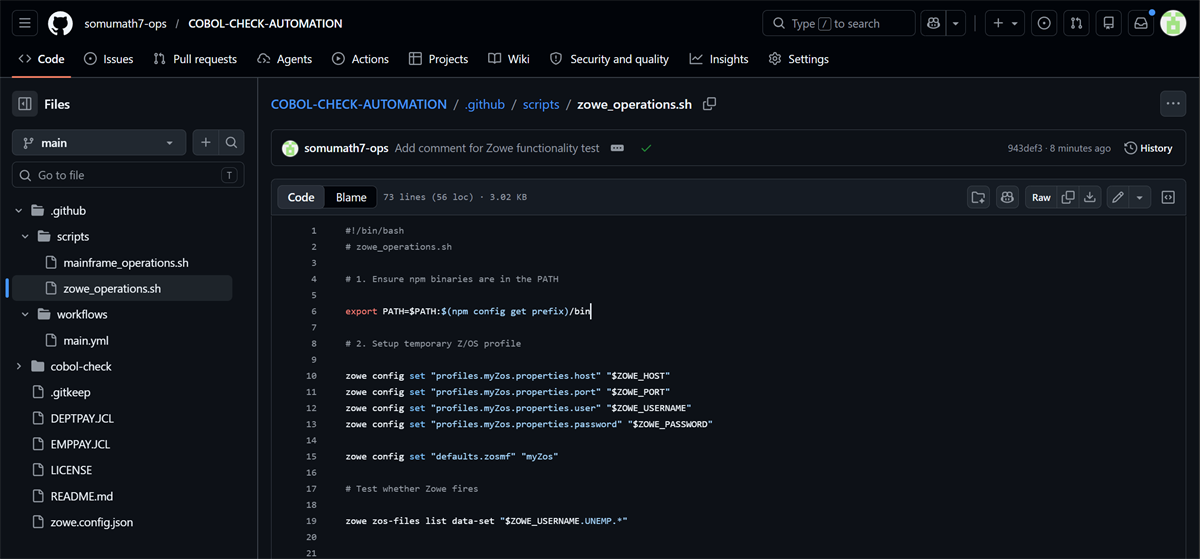Collapse the scripts folder

[25, 237]
